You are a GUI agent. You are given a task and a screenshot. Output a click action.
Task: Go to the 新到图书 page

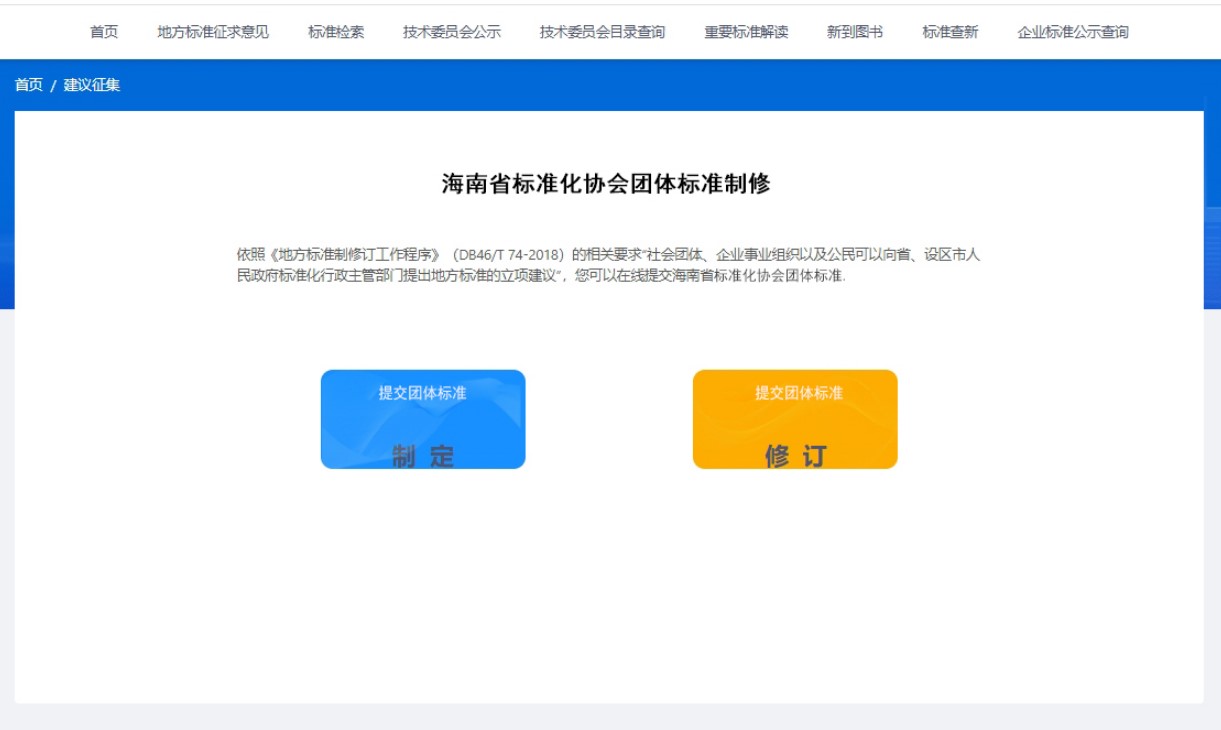pos(855,32)
